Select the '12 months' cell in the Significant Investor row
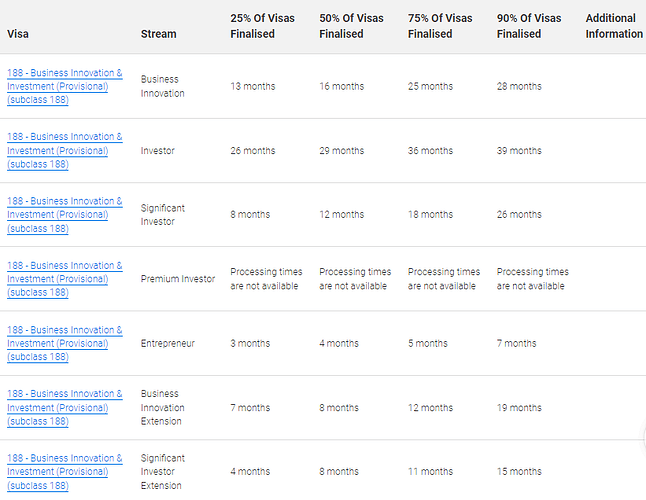This screenshot has width=646, height=500. tap(342, 215)
